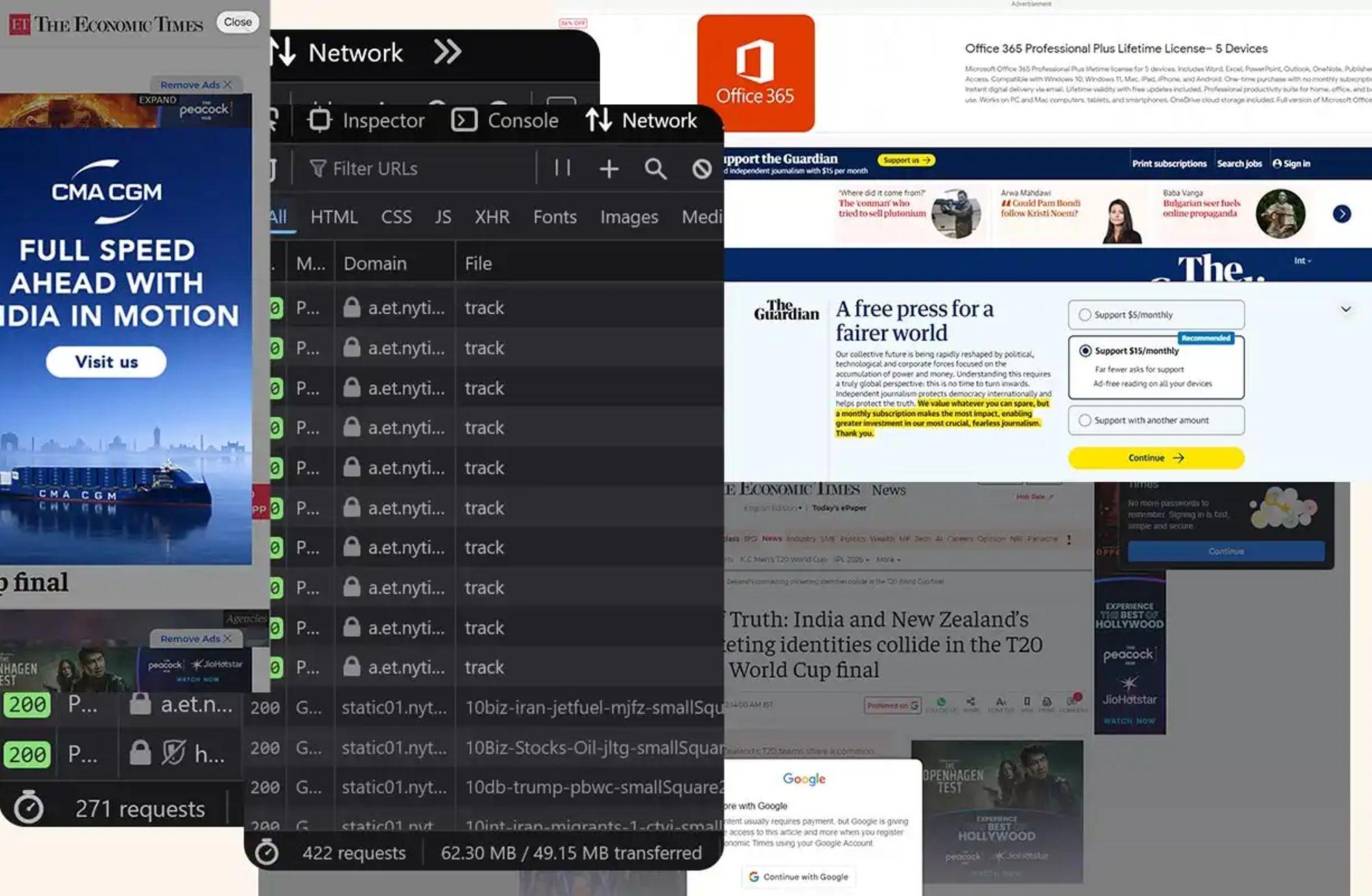Open the Inspector panel
The height and width of the screenshot is (896, 1372).
point(366,121)
